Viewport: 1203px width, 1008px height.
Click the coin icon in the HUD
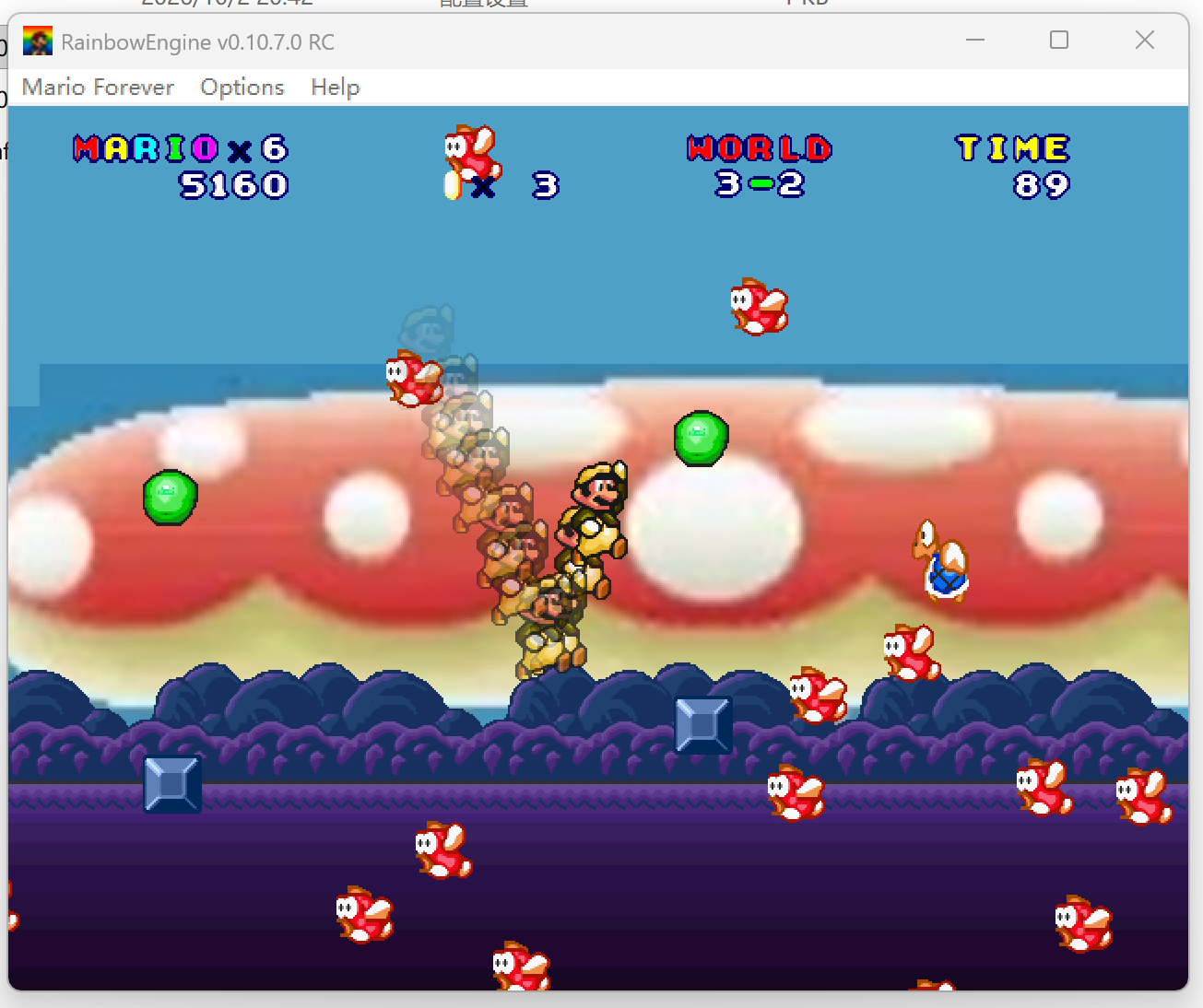(x=452, y=185)
